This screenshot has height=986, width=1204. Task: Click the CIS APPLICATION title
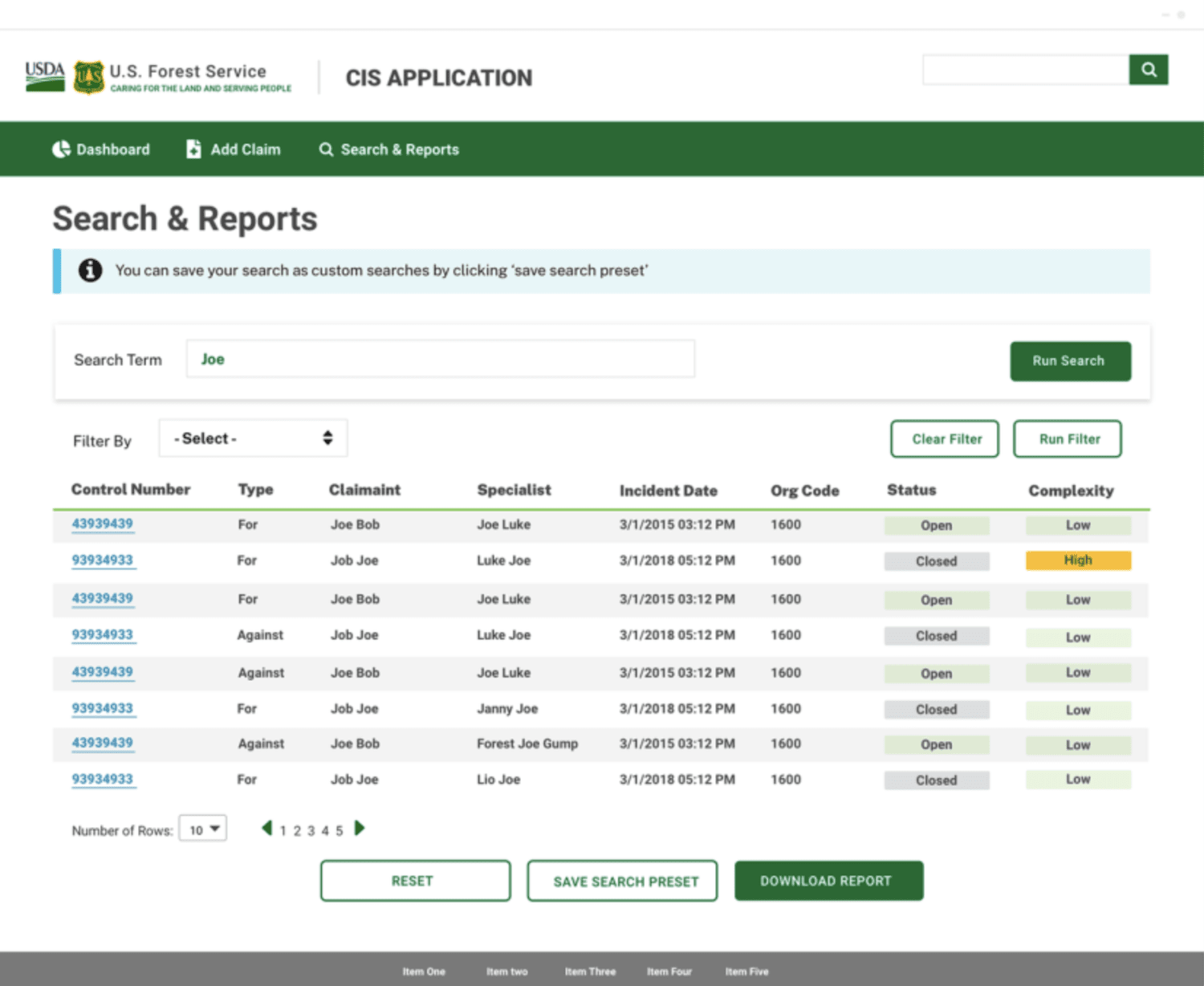(x=439, y=78)
